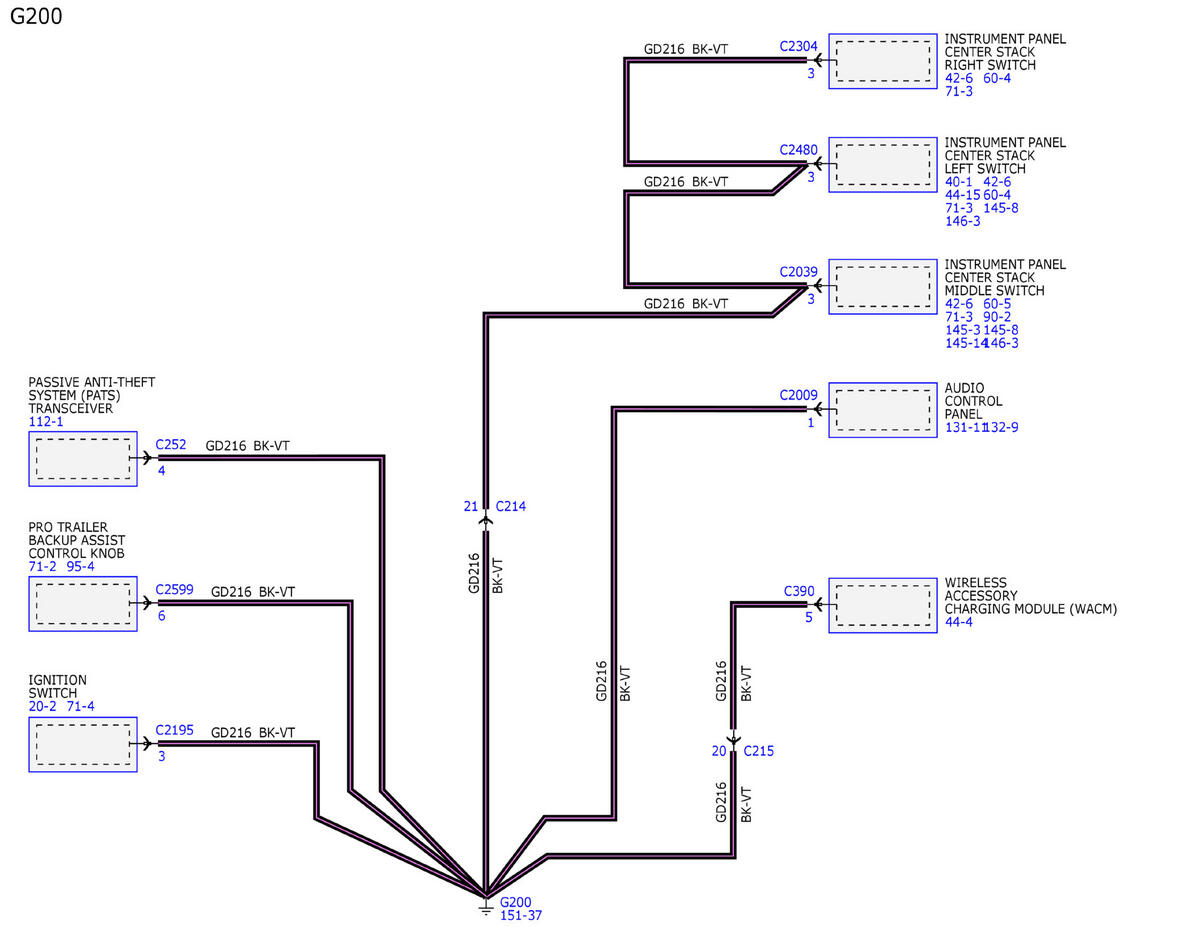
Task: Select the blue G200 ground label above 151-37
Action: pos(516,901)
